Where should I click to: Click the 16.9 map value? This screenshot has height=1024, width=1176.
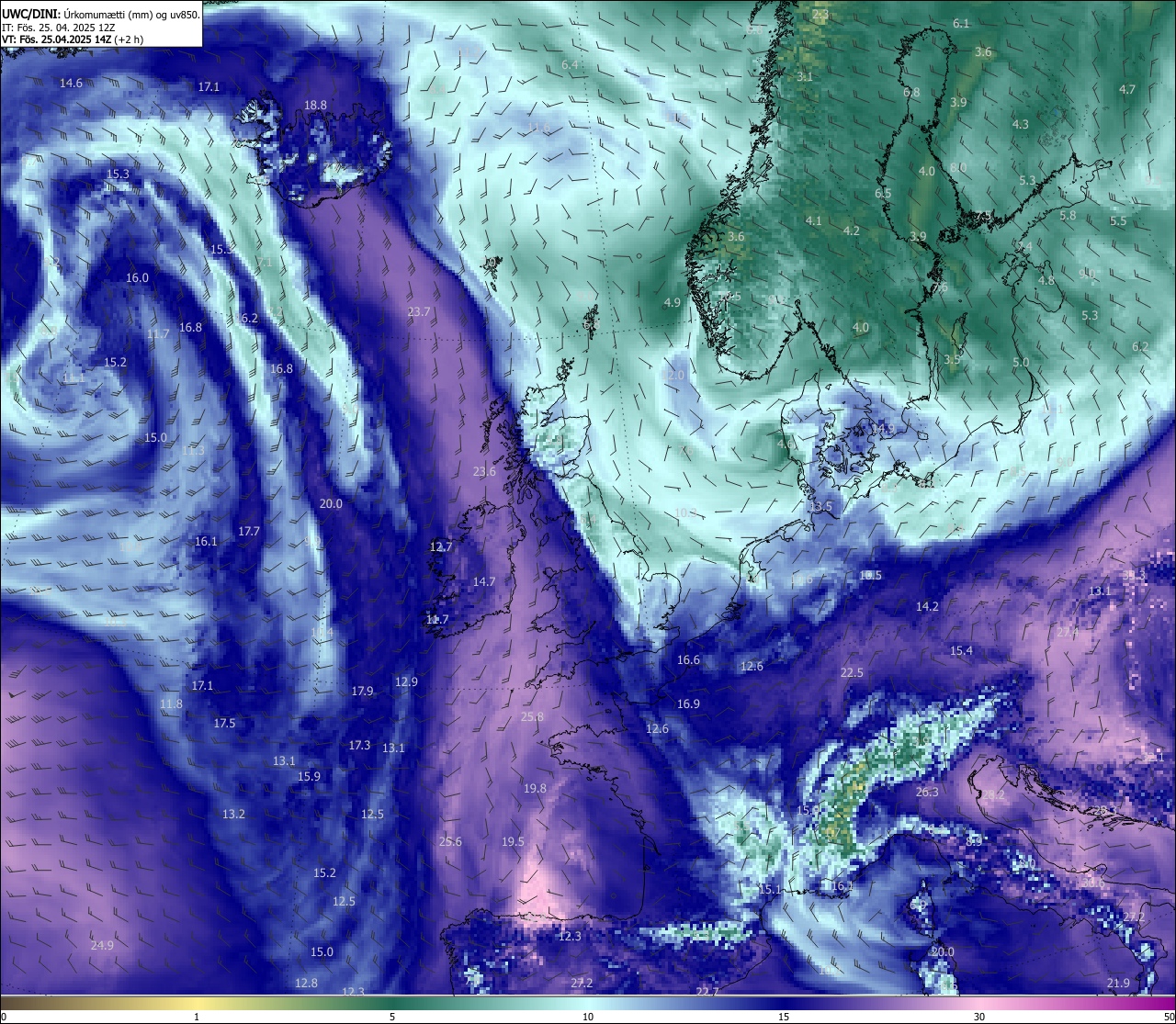point(688,703)
